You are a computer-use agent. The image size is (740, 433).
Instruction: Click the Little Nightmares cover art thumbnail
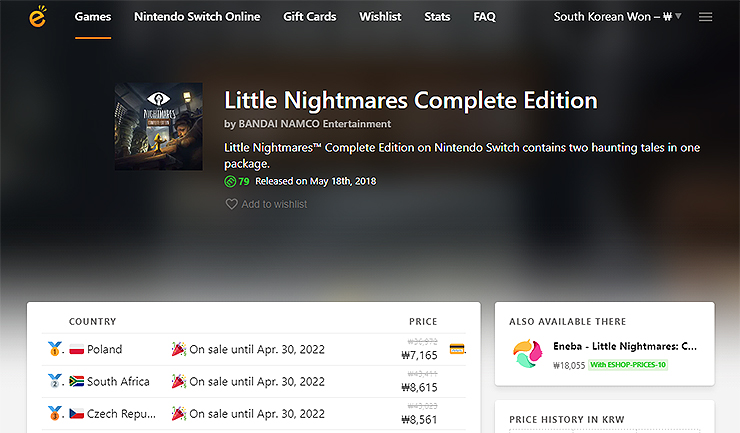coord(159,127)
